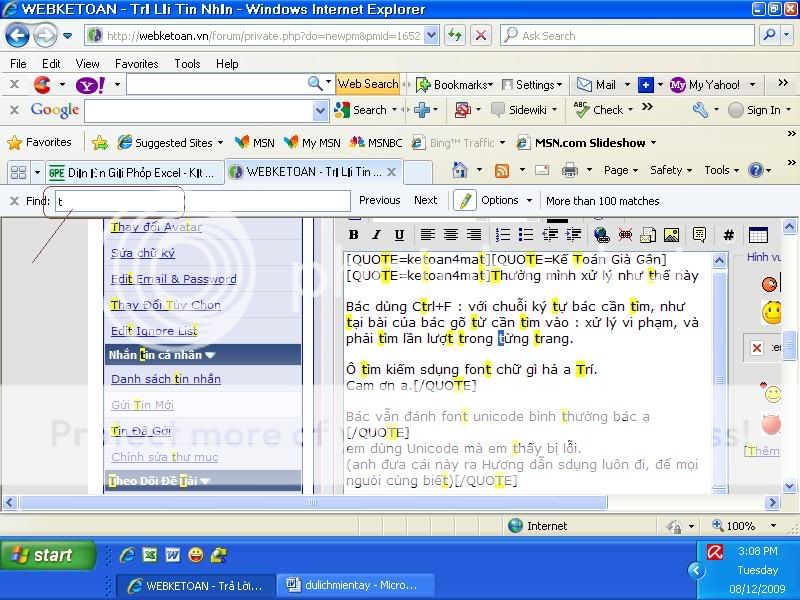Screen dimensions: 800x600
Task: Click the Stop loading red X icon
Action: pyautogui.click(x=481, y=35)
